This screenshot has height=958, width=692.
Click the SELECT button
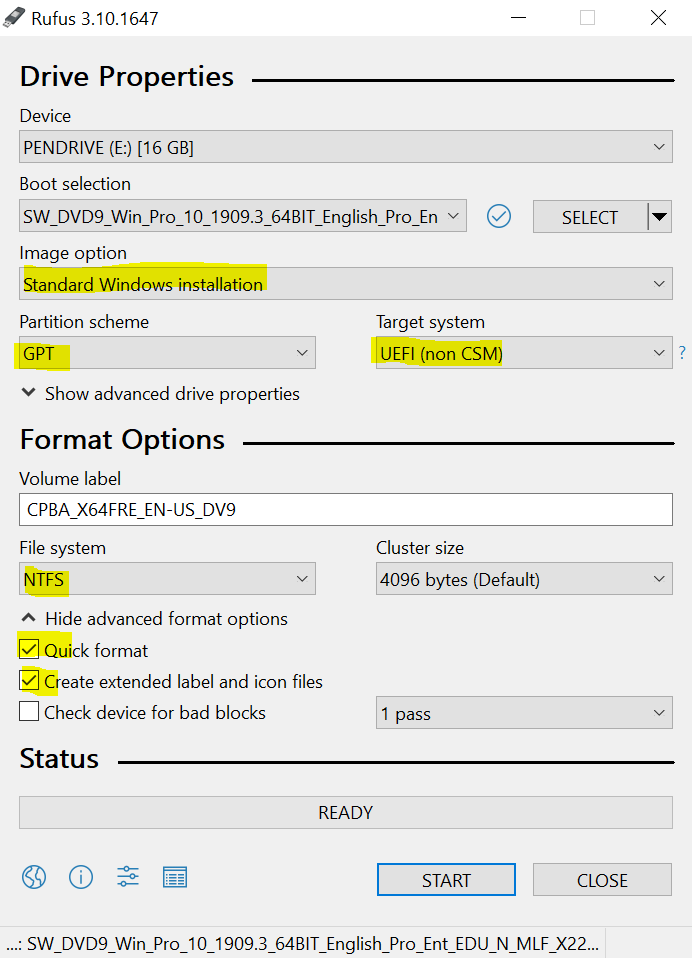(589, 217)
